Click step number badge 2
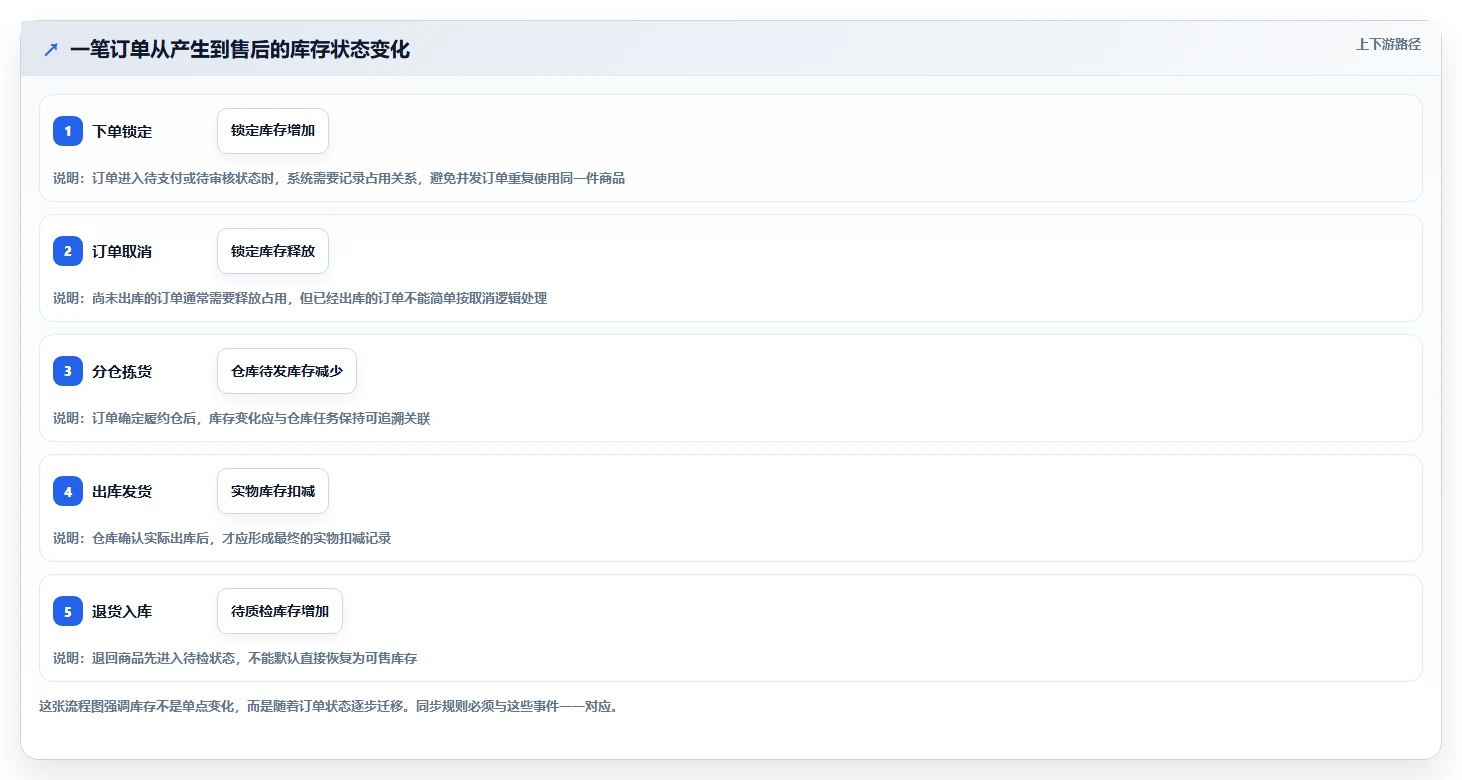 pos(68,251)
